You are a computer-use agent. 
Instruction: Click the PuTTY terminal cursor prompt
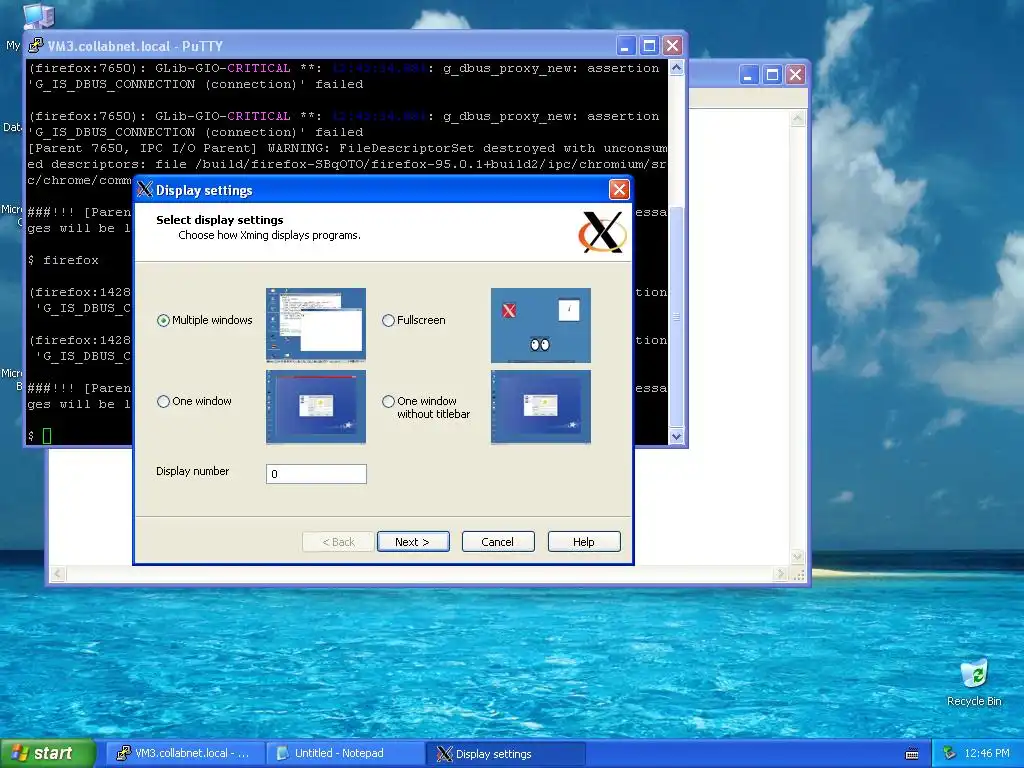(47, 436)
